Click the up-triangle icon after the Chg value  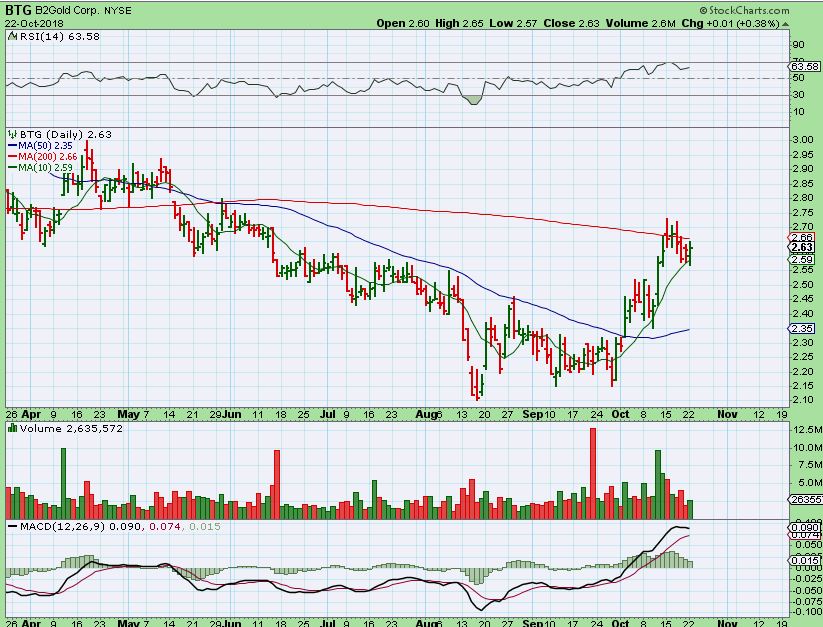[786, 24]
